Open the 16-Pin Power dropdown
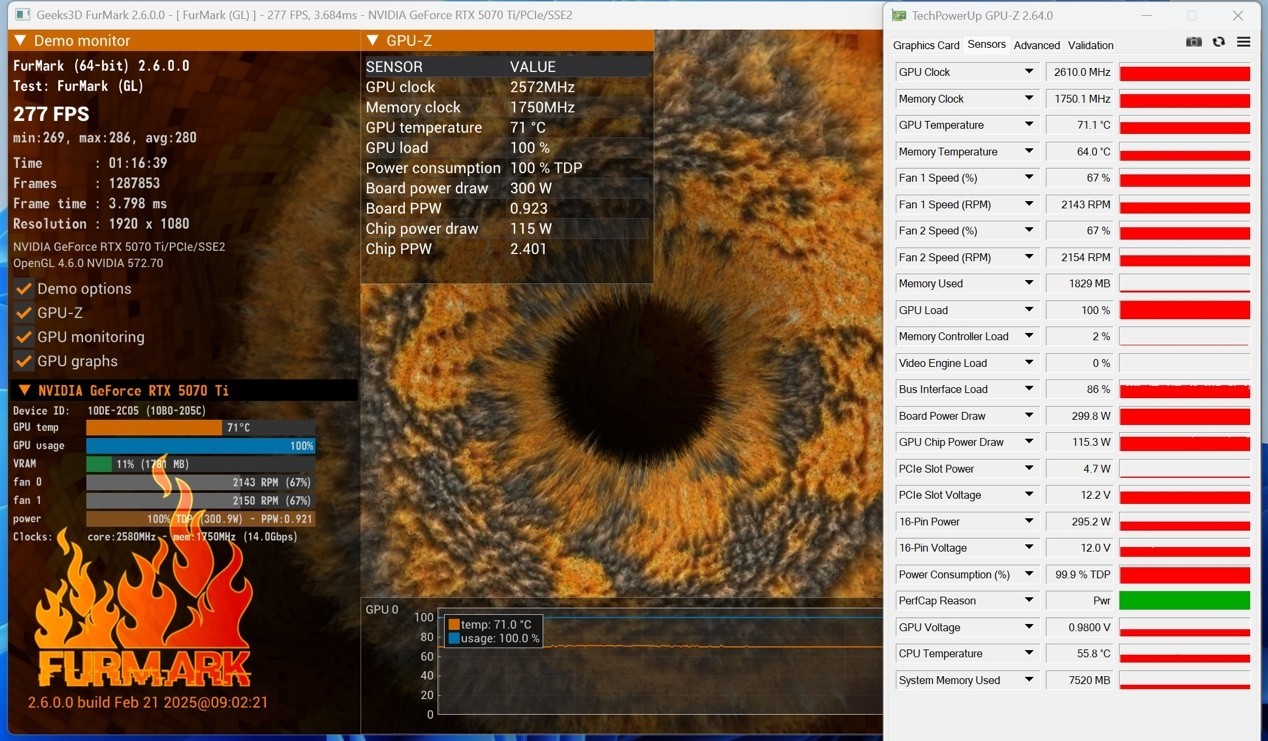1268x741 pixels. coord(1028,521)
